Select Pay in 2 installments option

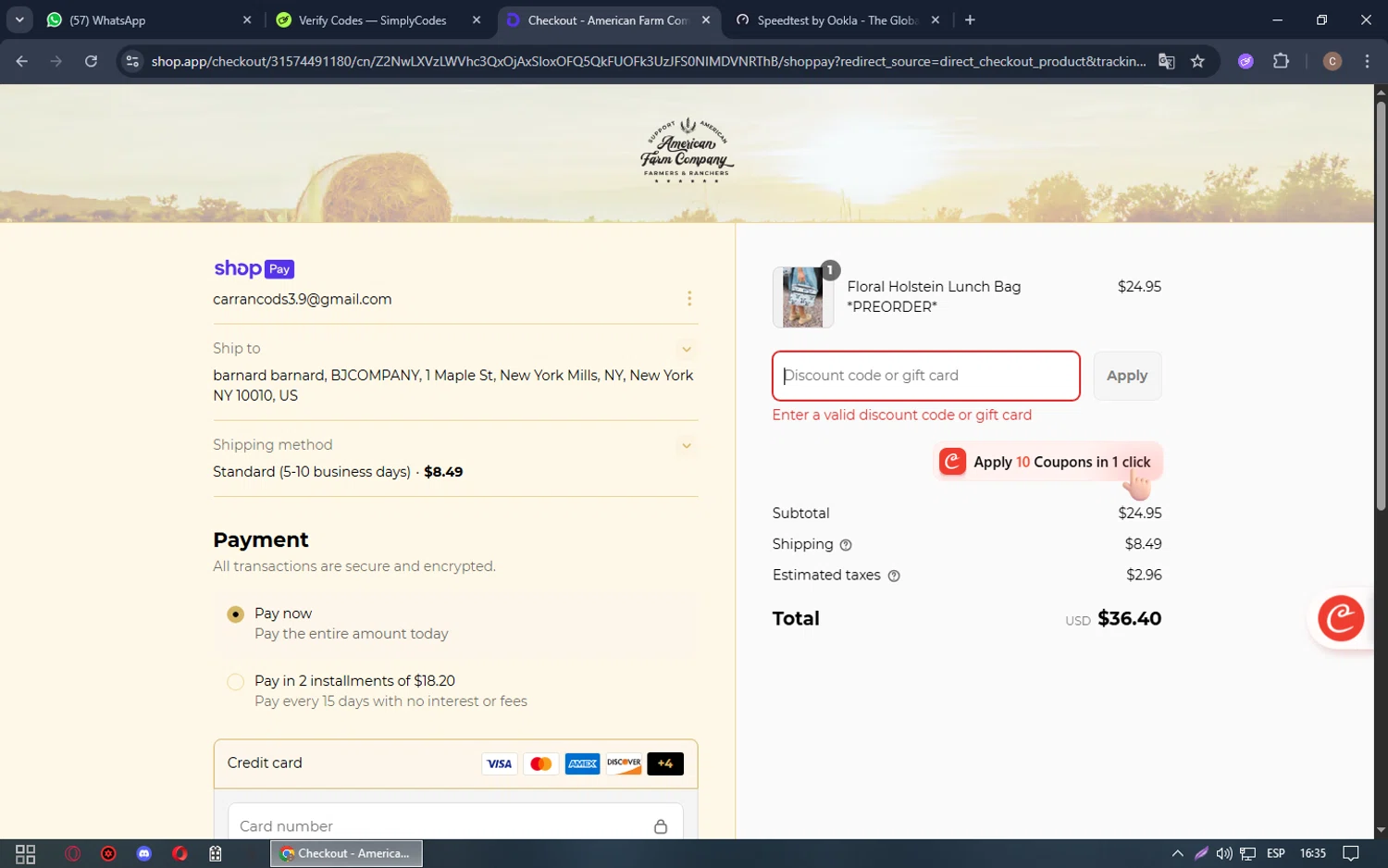[x=235, y=682]
